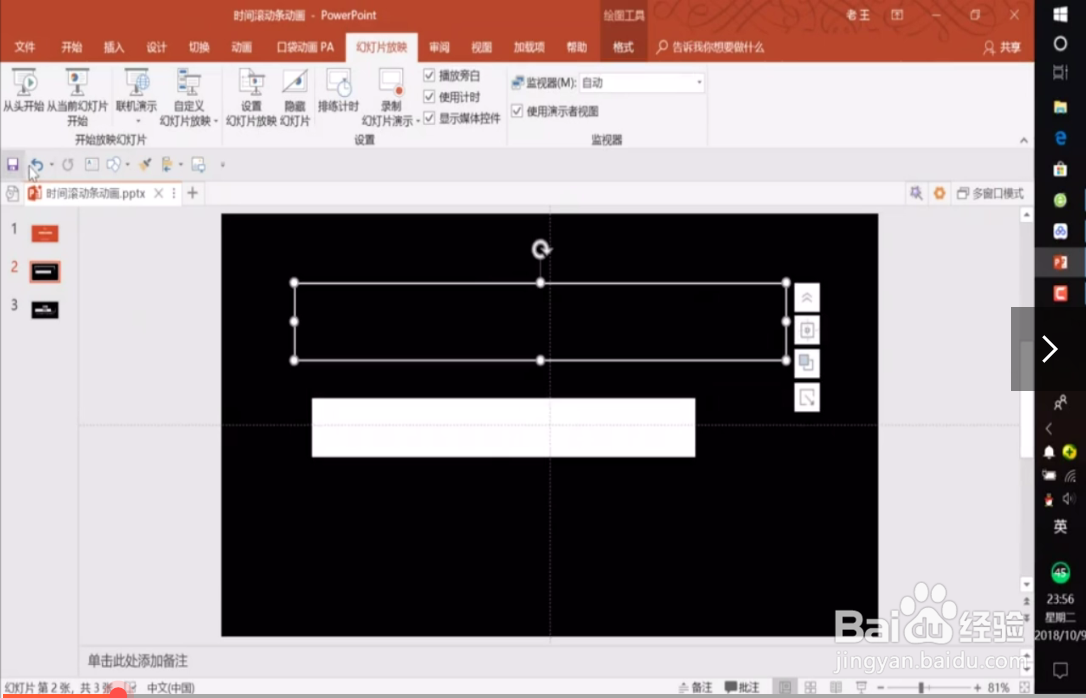This screenshot has height=698, width=1086.
Task: Click the Save icon in quick access toolbar
Action: point(12,164)
